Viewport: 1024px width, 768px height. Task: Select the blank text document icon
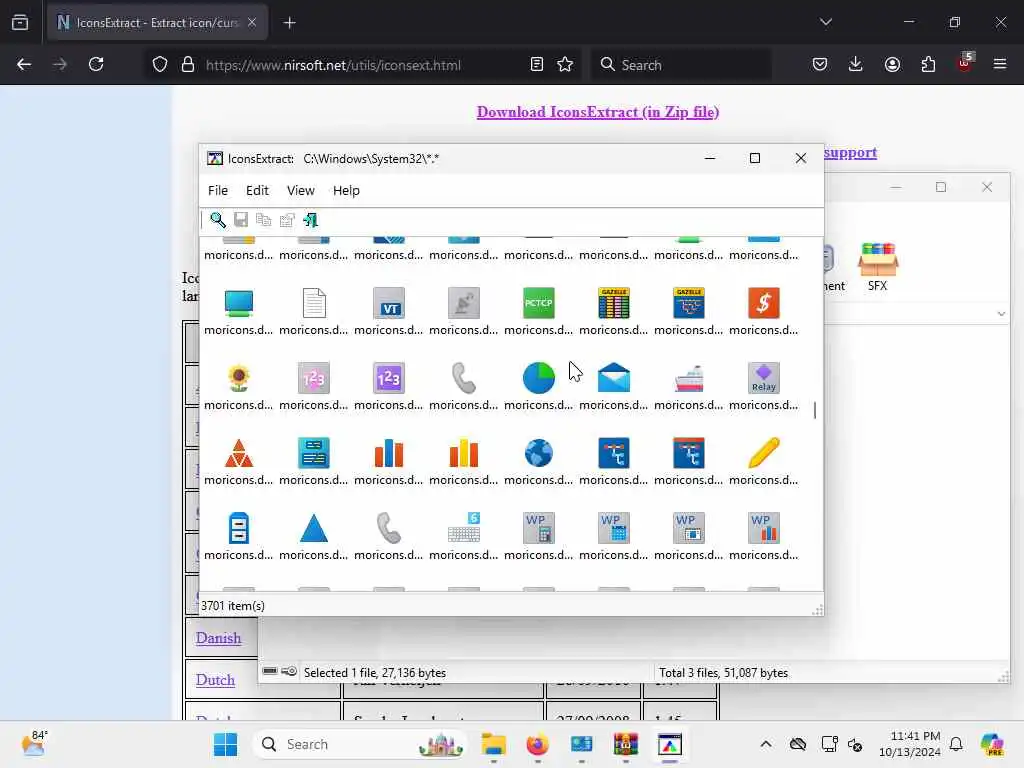coord(313,304)
